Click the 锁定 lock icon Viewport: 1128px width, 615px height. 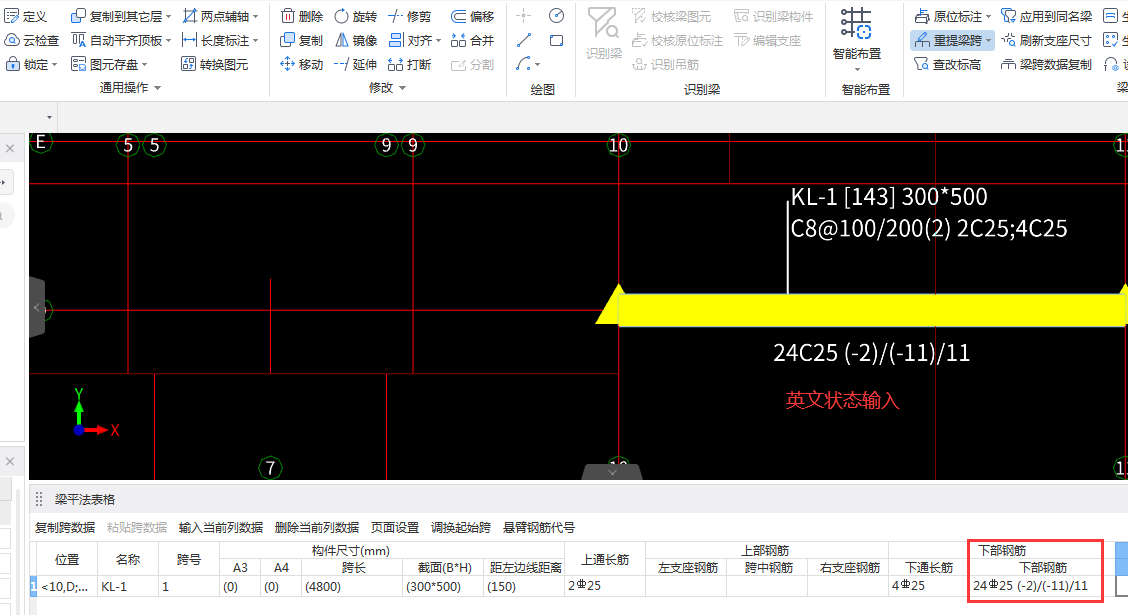12,64
